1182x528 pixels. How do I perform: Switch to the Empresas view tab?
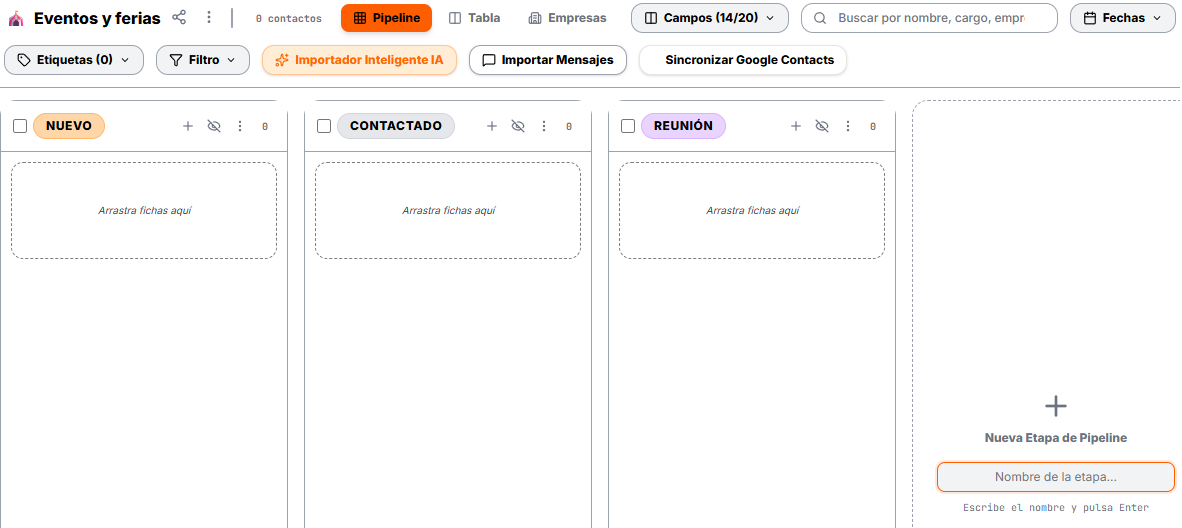(x=568, y=18)
